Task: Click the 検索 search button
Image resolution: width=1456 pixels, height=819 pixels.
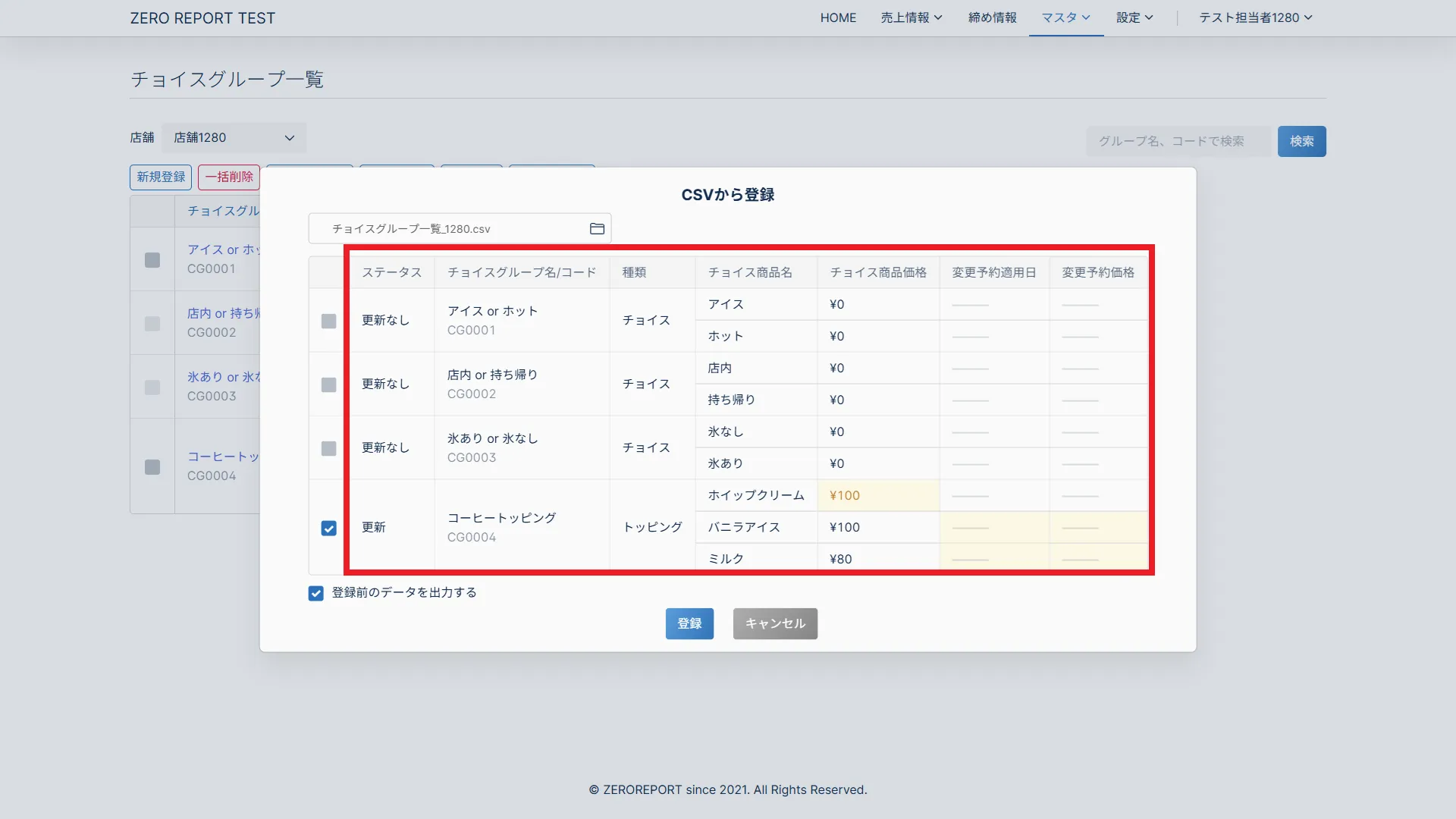Action: click(1301, 141)
